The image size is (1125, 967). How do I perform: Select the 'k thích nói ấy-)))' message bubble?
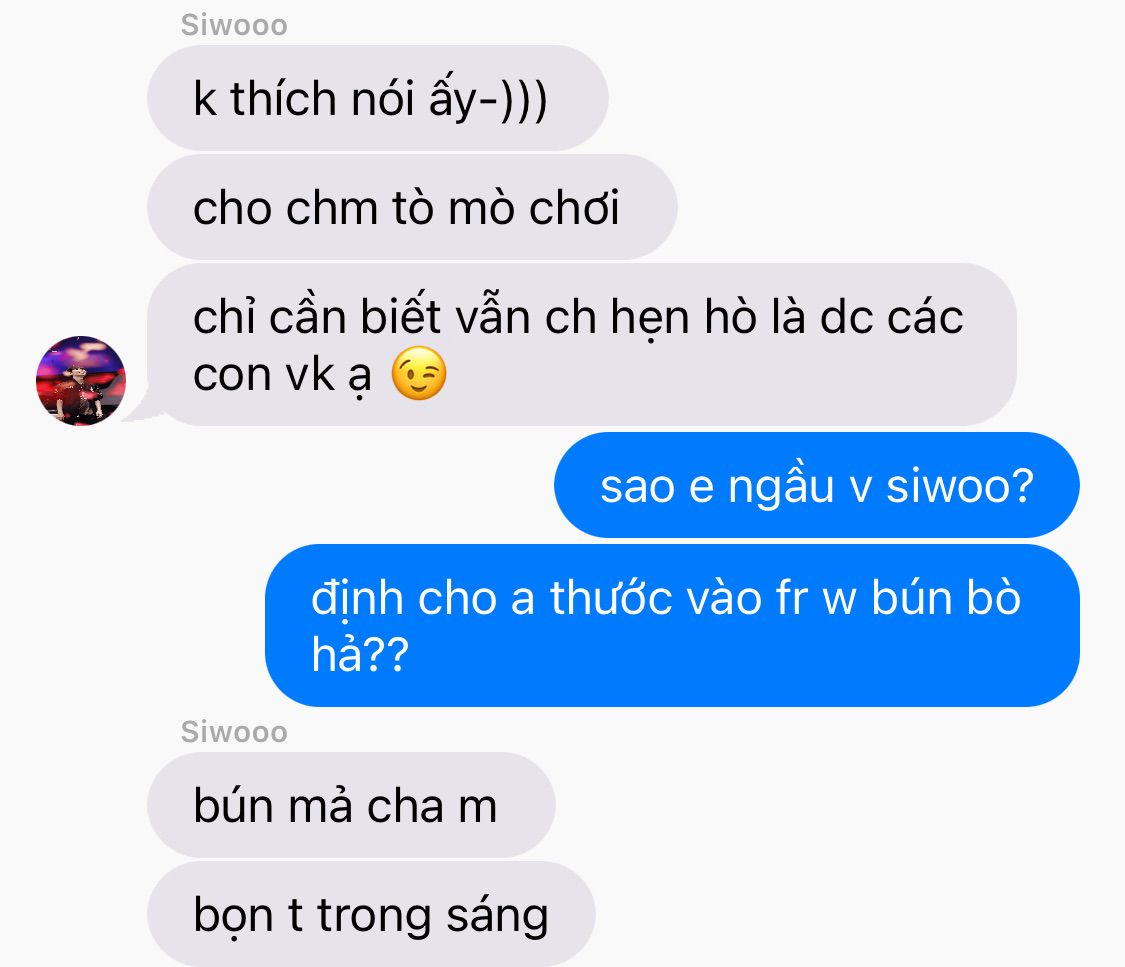[378, 98]
